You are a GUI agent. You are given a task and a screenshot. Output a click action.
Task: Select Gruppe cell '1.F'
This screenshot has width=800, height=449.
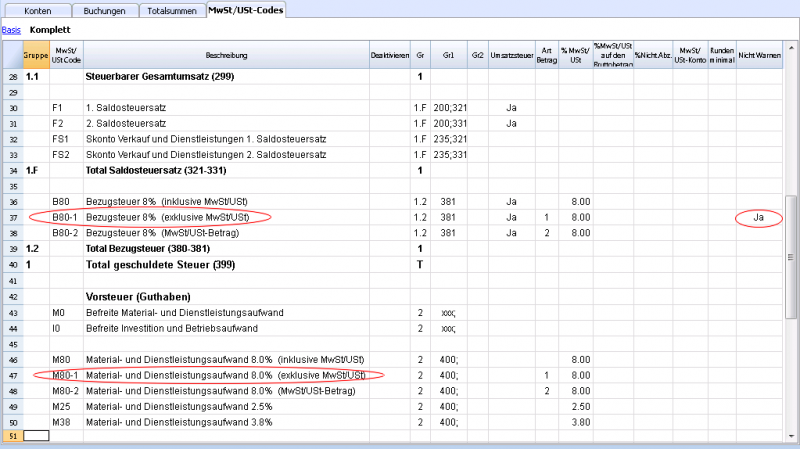click(36, 170)
